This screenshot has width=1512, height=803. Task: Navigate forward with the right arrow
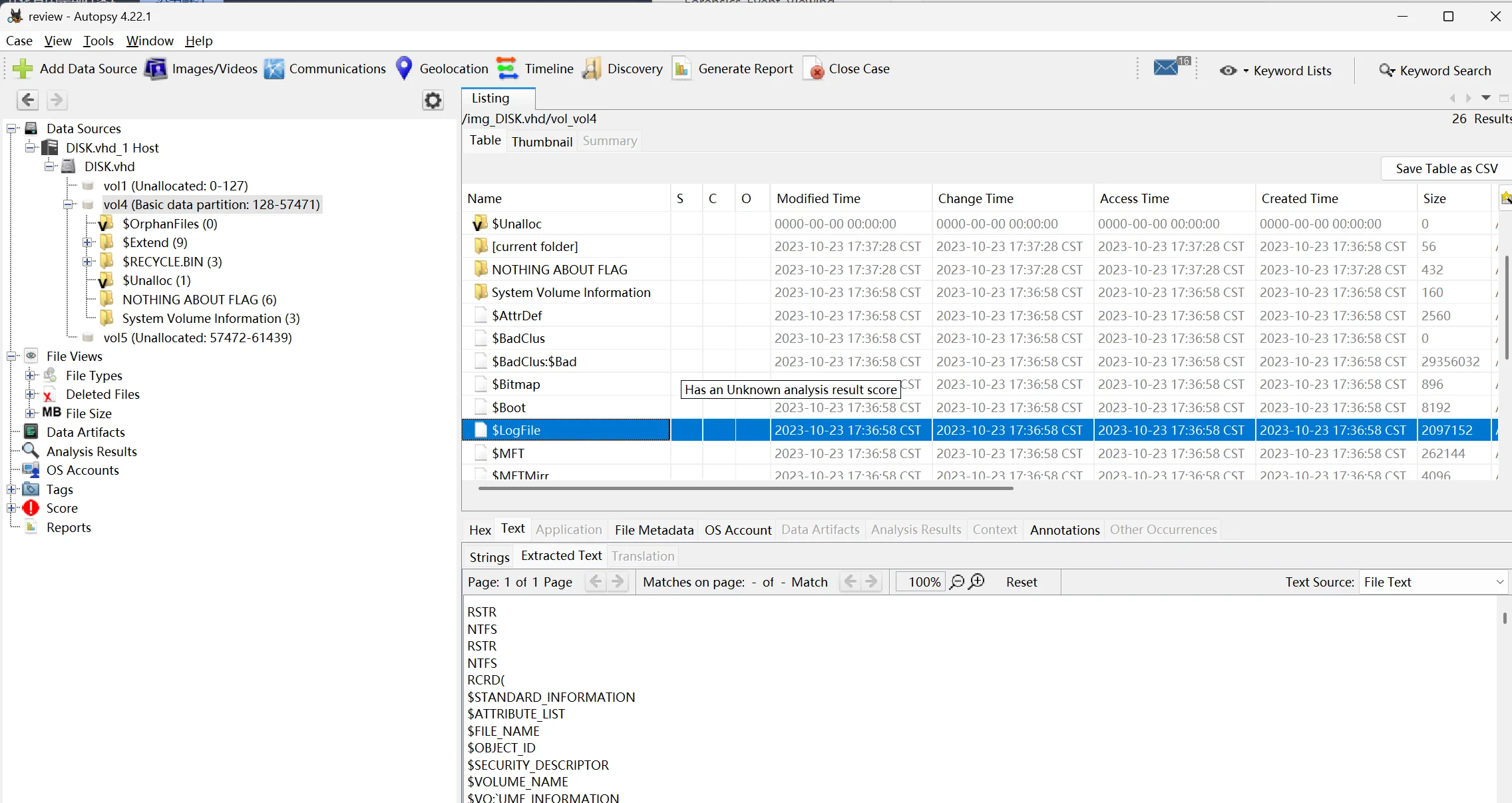57,100
